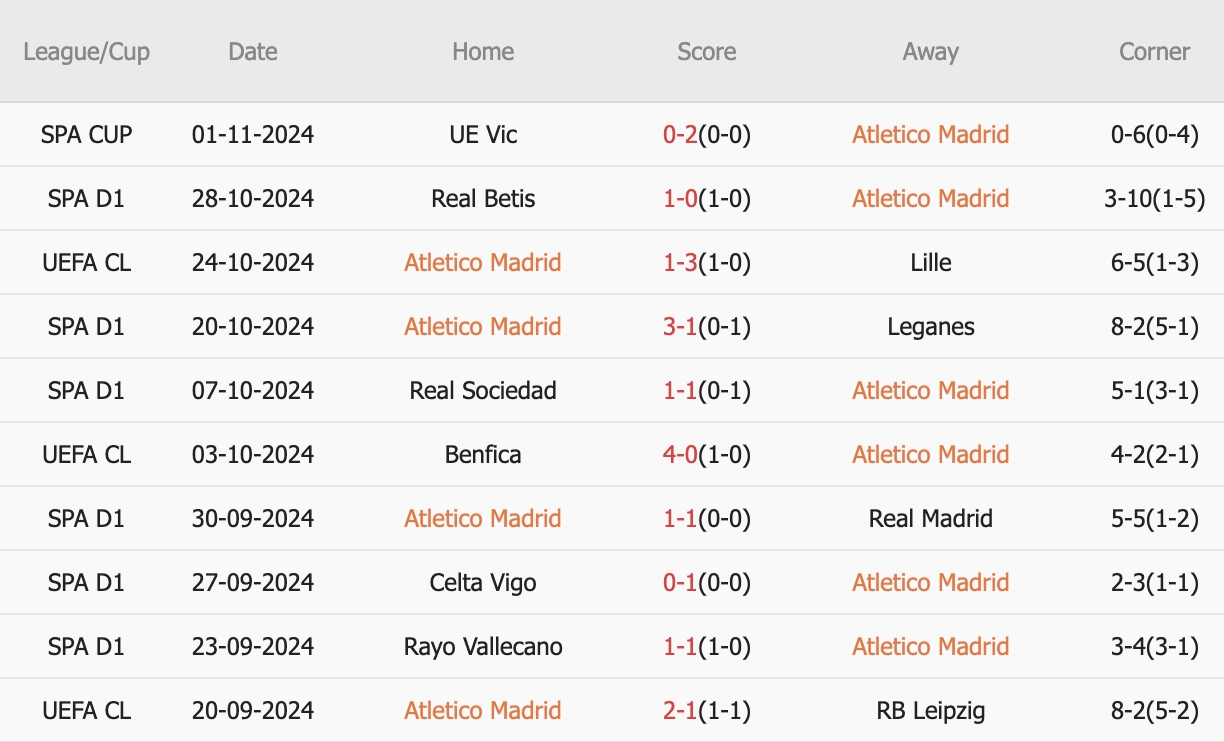The image size is (1224, 742).
Task: Open the Celta Vigo team link
Action: [483, 583]
